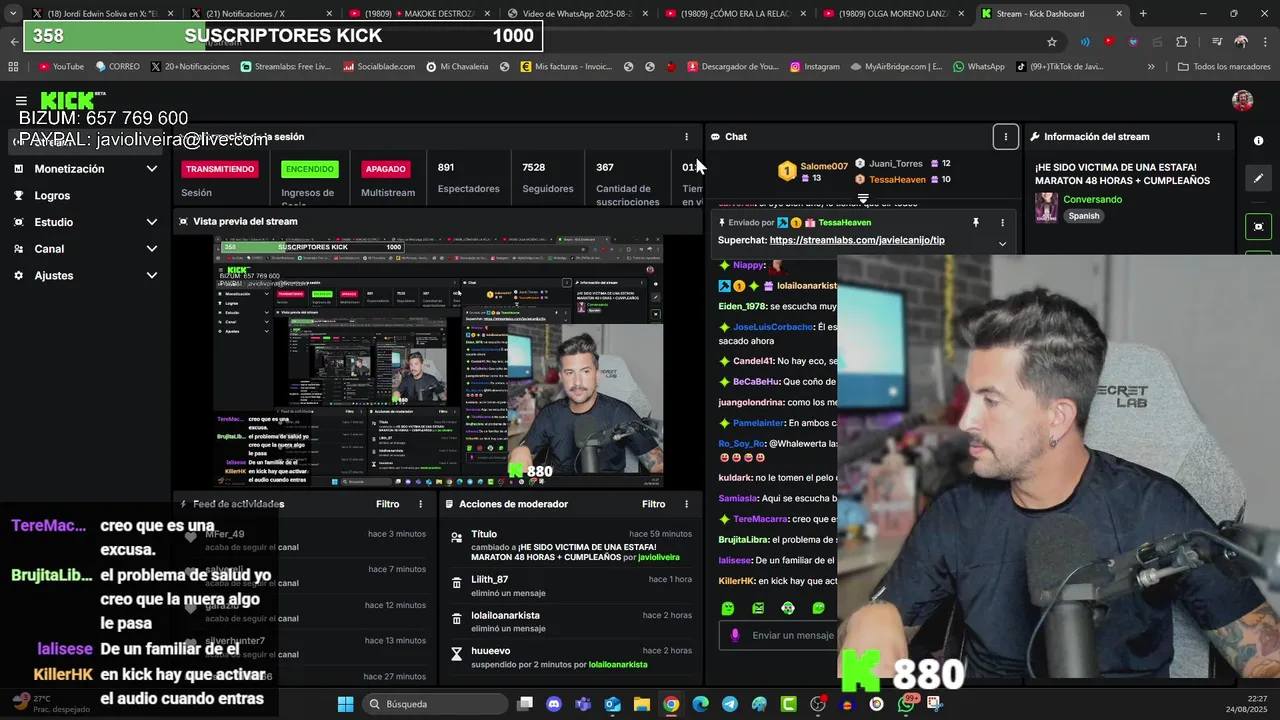Click TessaHeaven in the gift leaderboard

(897, 180)
